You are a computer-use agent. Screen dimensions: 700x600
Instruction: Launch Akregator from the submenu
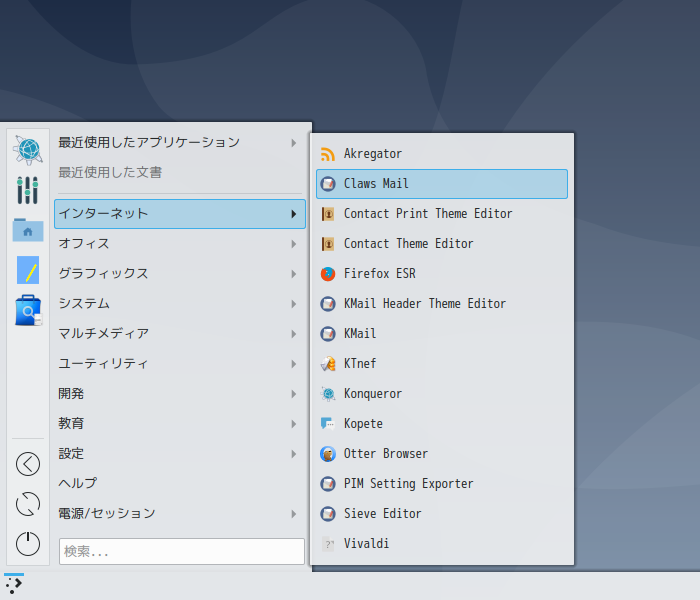tap(442, 154)
